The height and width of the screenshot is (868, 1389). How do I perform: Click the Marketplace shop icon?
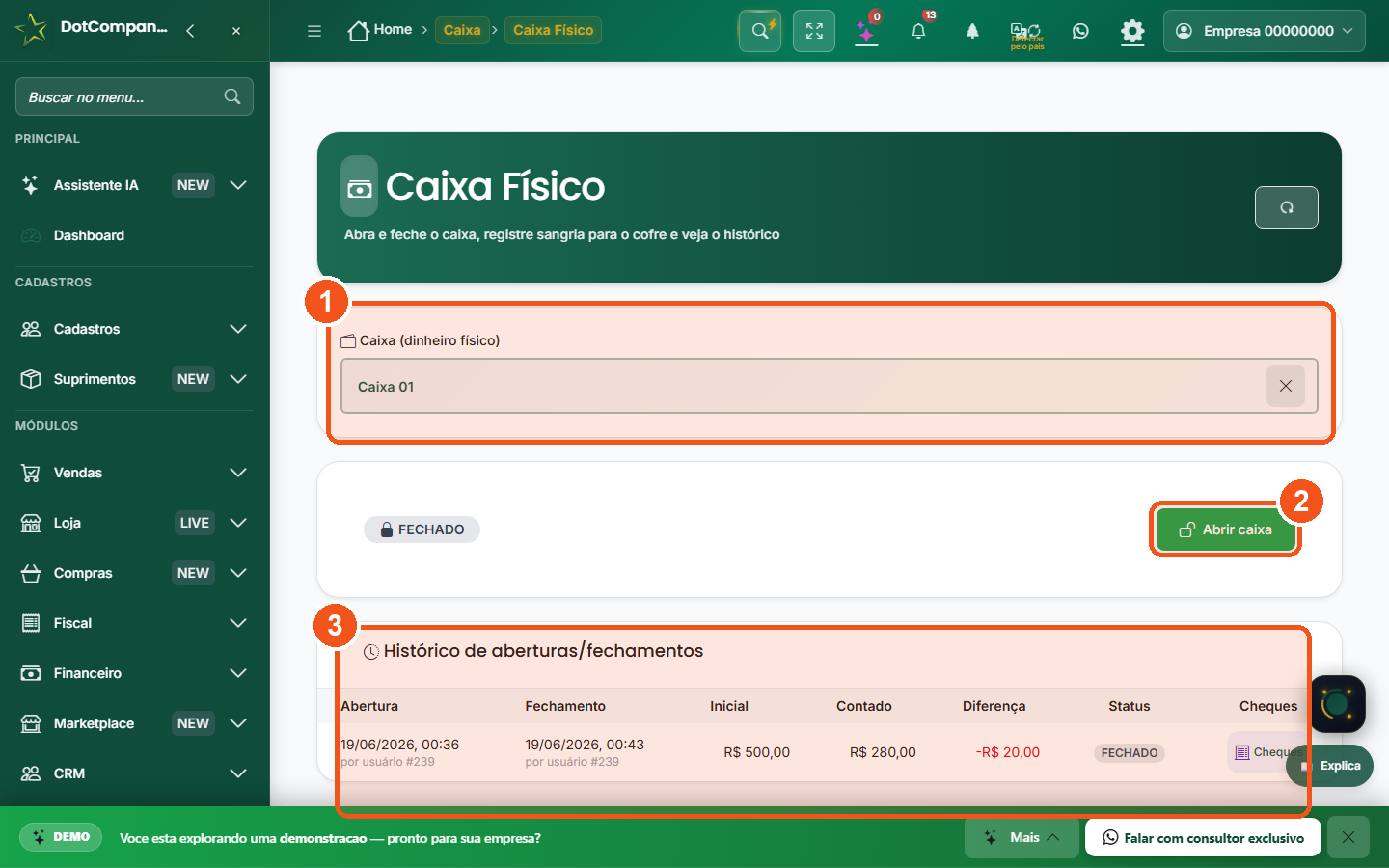(x=31, y=723)
